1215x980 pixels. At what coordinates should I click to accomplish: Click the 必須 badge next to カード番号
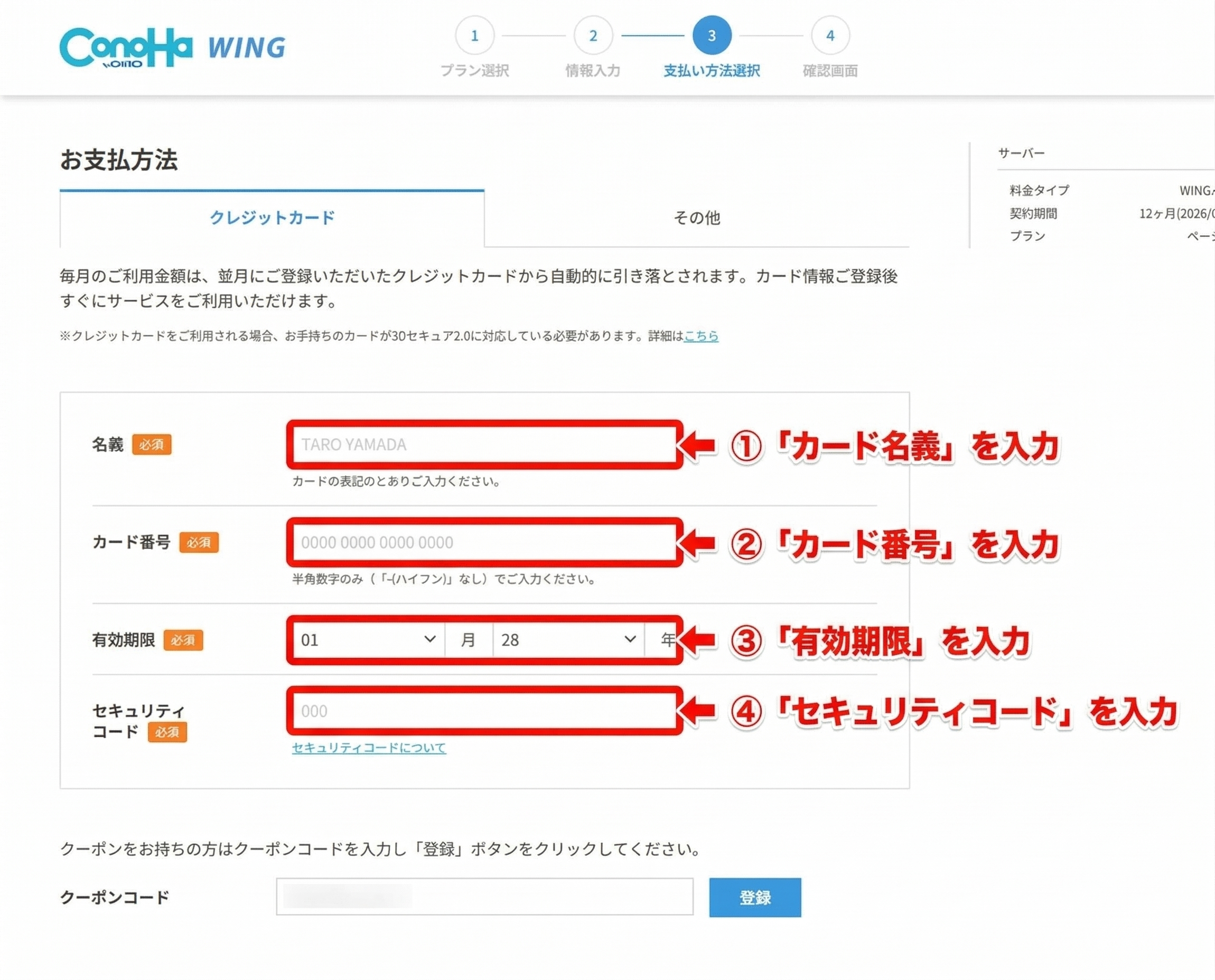tap(199, 542)
